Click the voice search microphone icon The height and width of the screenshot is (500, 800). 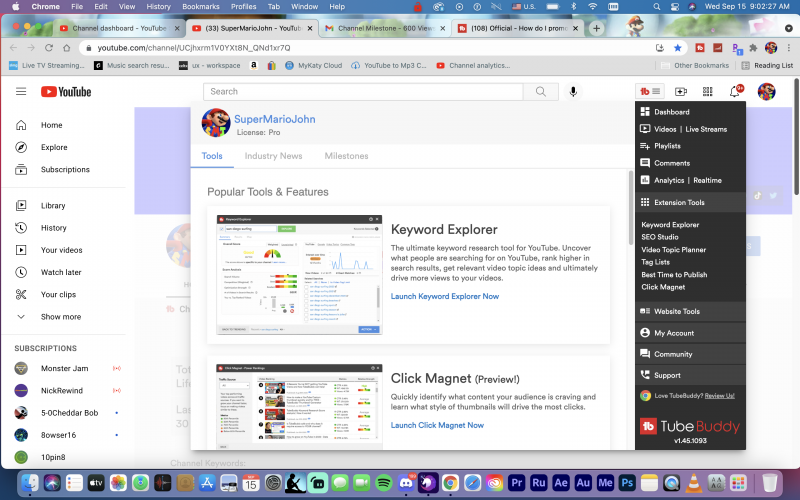click(573, 92)
